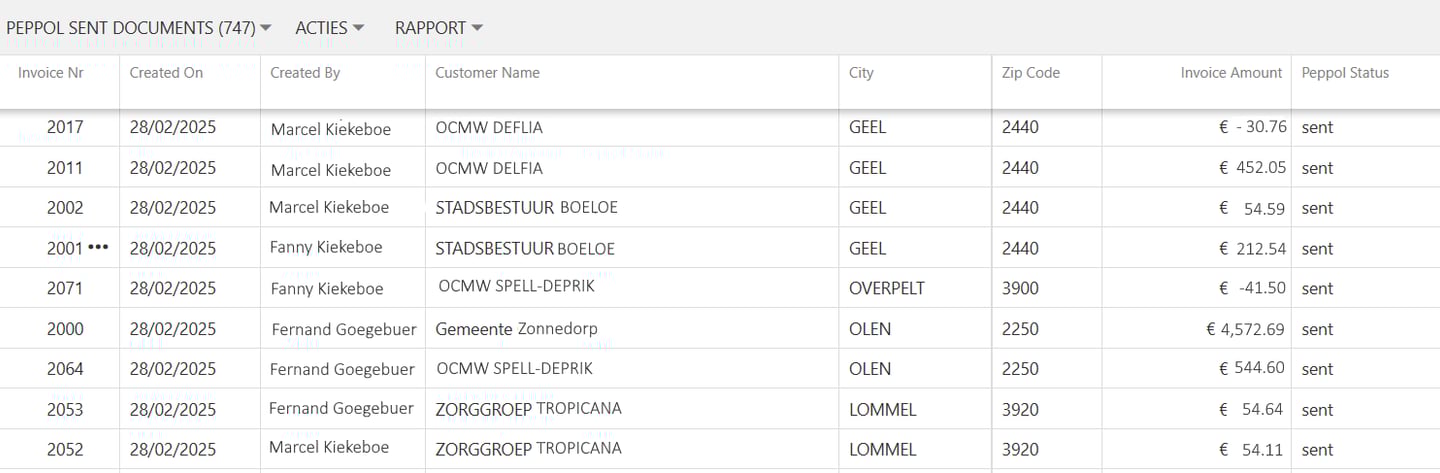Click customer name OCMW DEFLIA
Image resolution: width=1440 pixels, height=473 pixels.
click(x=489, y=128)
